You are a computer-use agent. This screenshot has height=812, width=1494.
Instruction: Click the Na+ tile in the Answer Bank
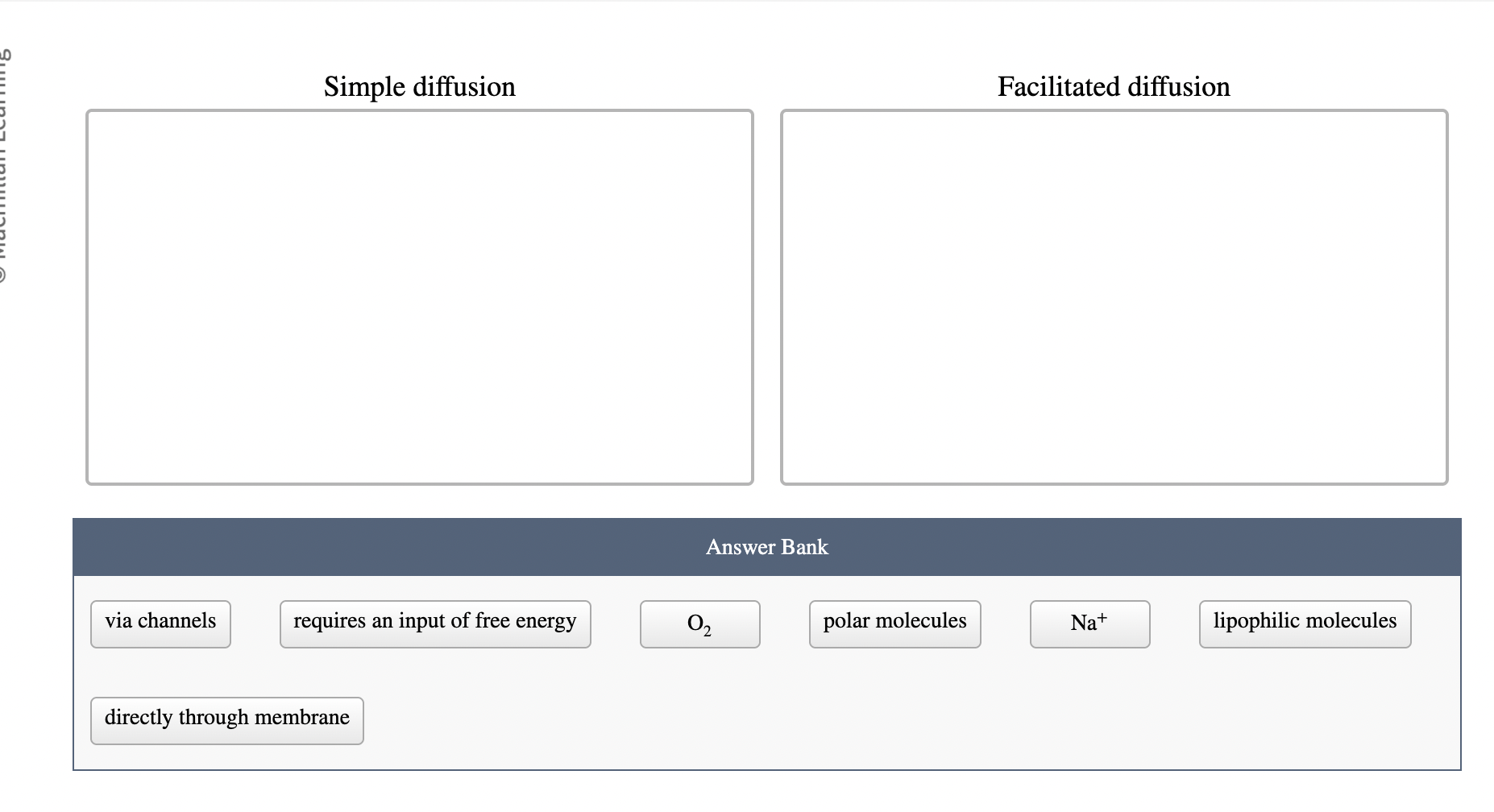1089,621
